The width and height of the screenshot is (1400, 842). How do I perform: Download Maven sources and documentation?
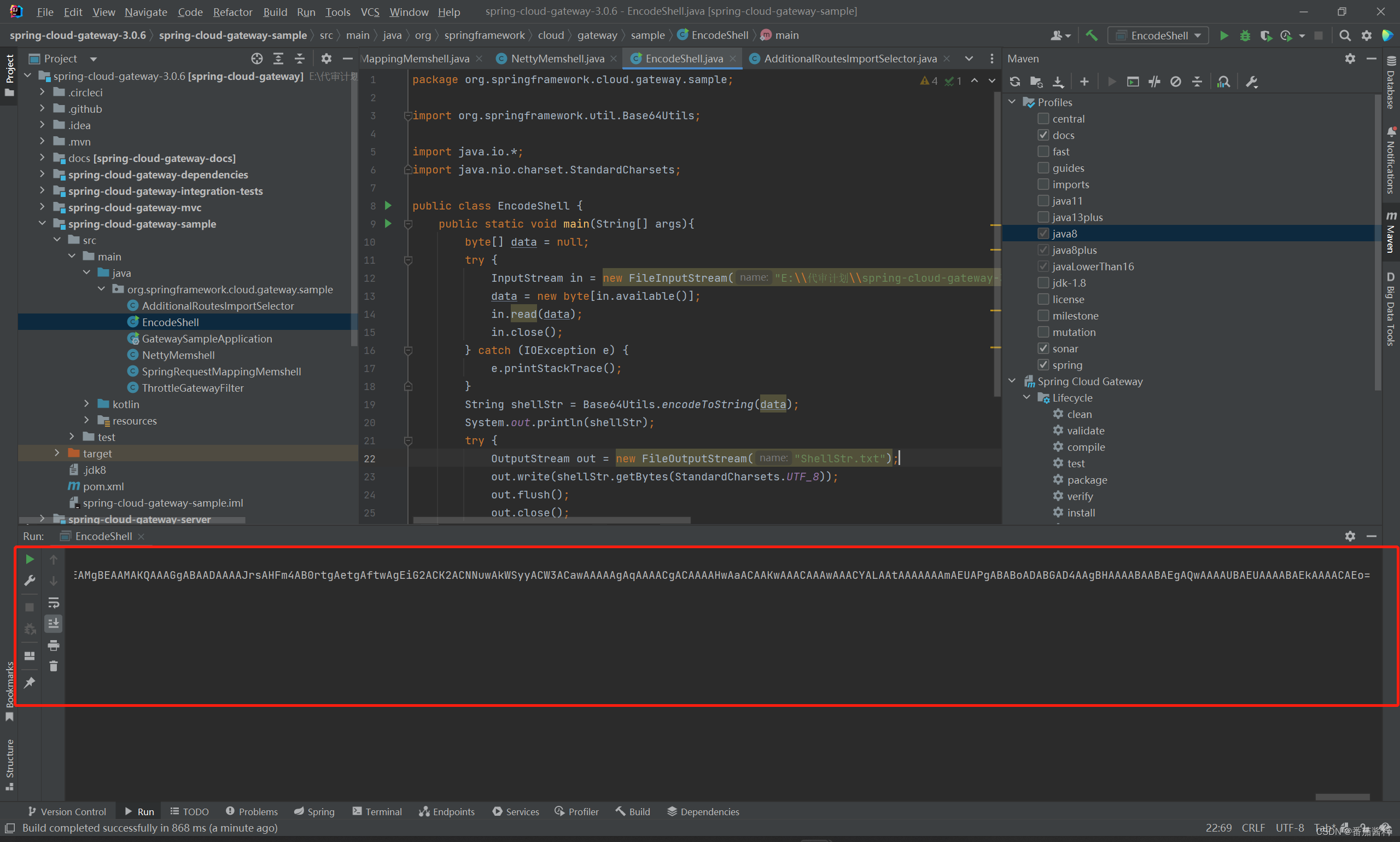click(1058, 82)
